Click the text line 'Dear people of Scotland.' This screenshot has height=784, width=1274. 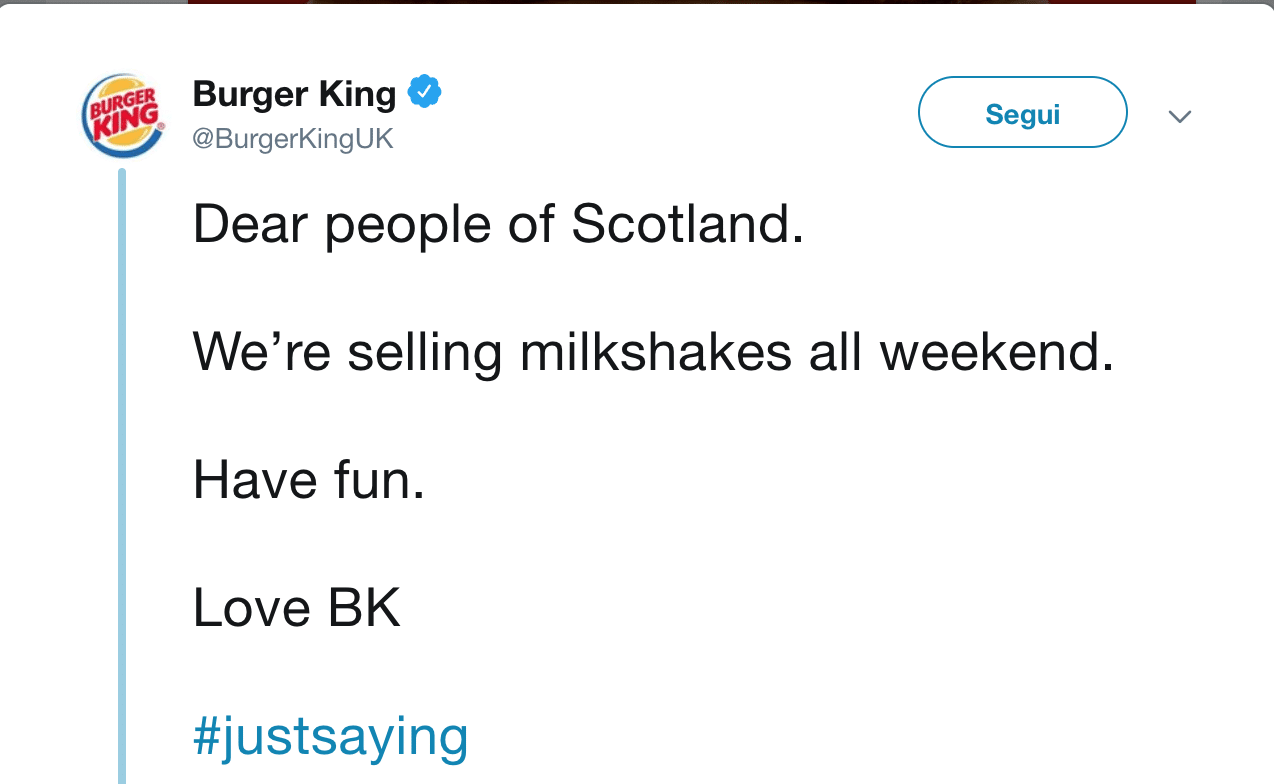[497, 225]
